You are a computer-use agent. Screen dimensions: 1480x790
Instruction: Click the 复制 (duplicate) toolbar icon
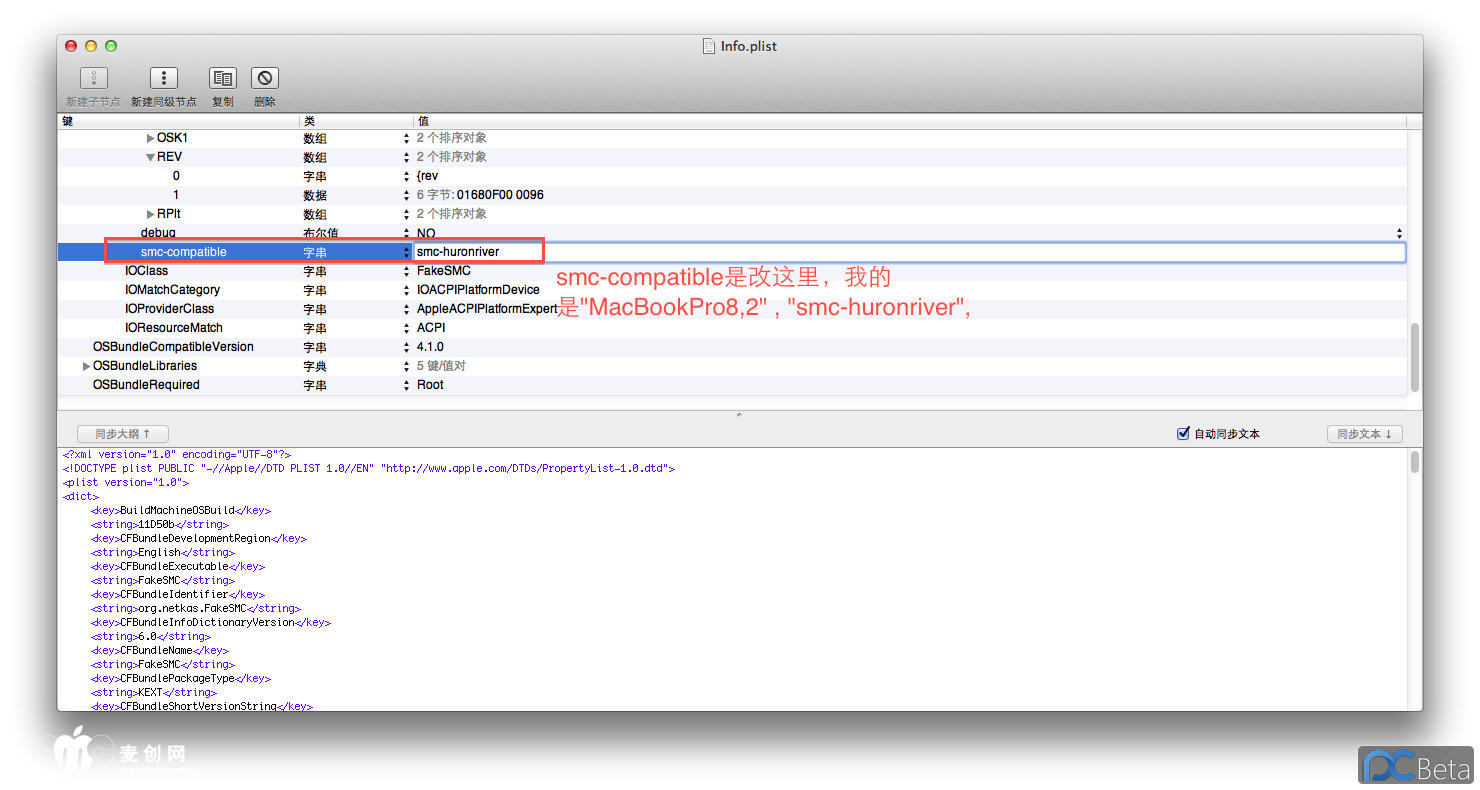point(222,79)
